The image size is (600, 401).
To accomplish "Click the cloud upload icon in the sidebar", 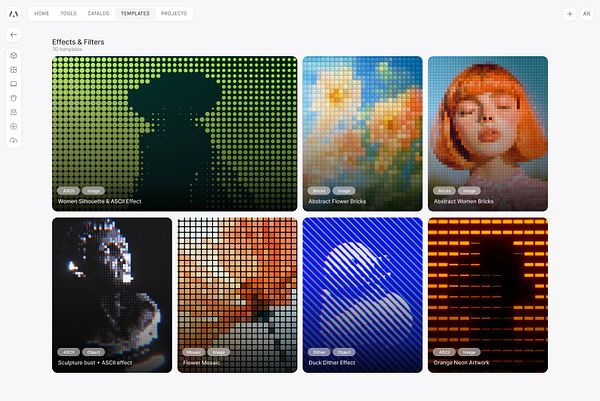I will click(14, 140).
